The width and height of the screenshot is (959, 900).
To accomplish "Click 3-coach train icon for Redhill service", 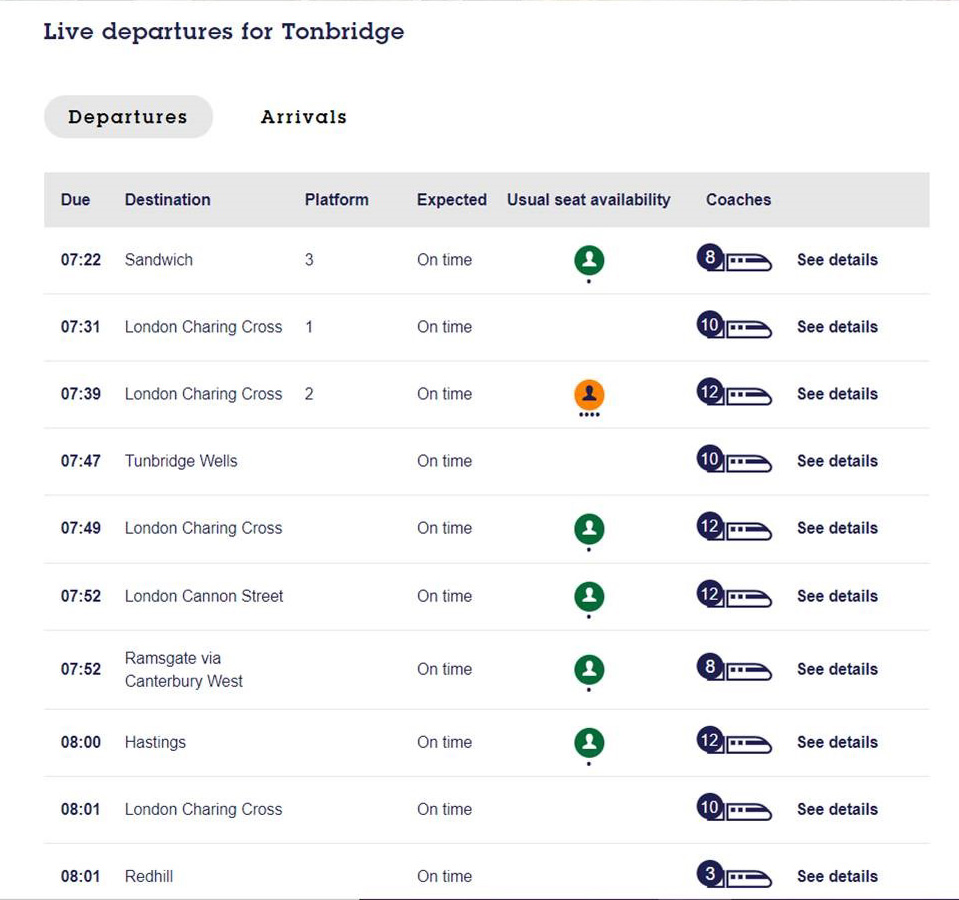I will (734, 874).
